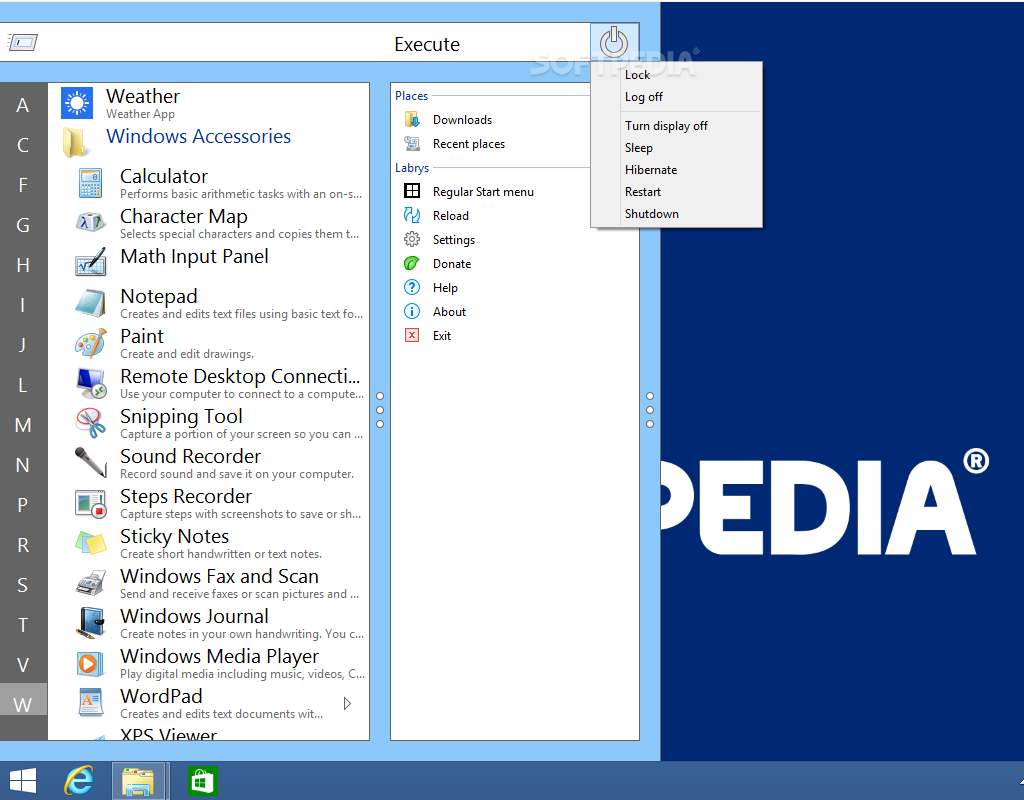
Task: Select Turn display off
Action: tap(677, 125)
